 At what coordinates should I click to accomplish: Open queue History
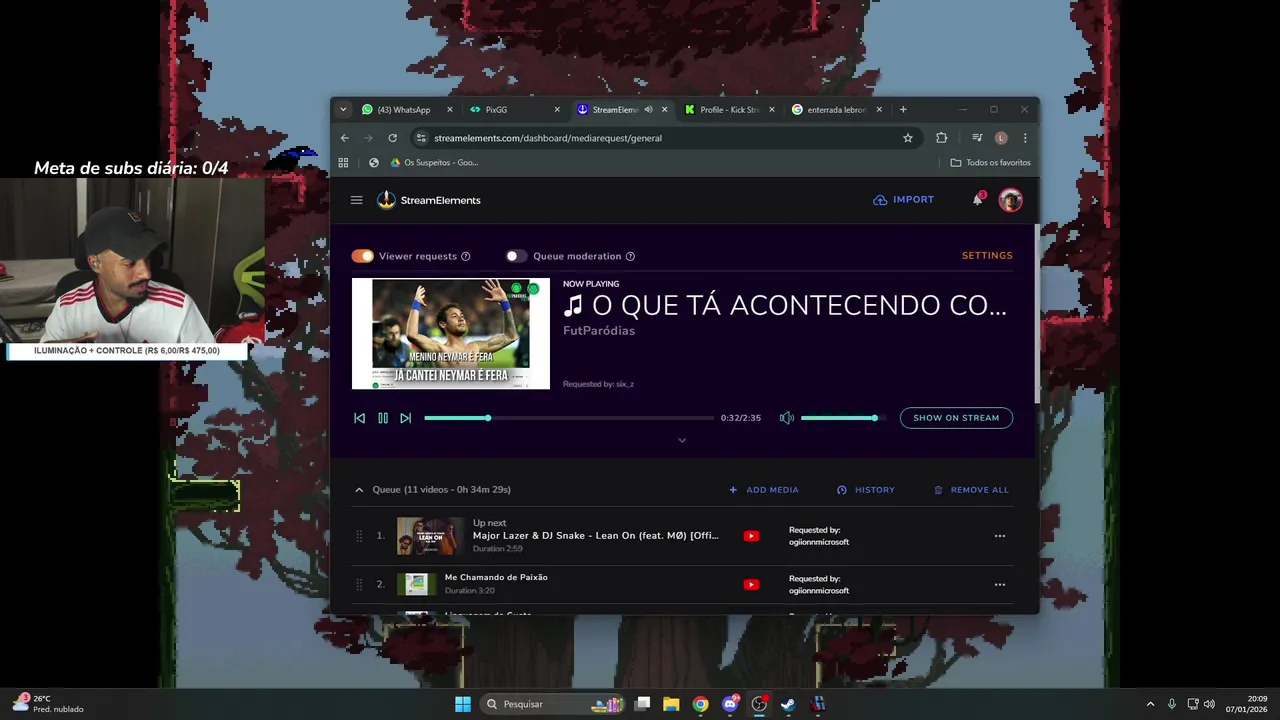866,490
